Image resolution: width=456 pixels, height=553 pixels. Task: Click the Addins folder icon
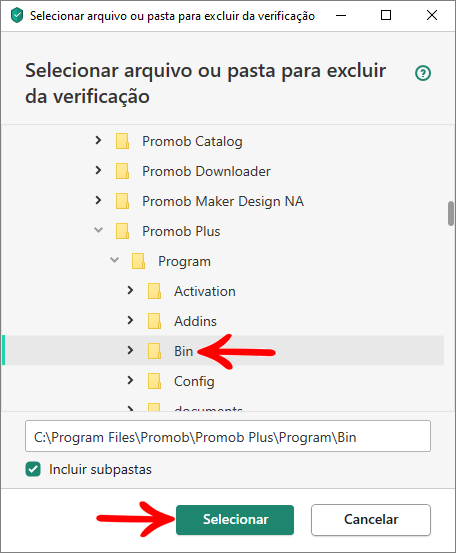[154, 321]
